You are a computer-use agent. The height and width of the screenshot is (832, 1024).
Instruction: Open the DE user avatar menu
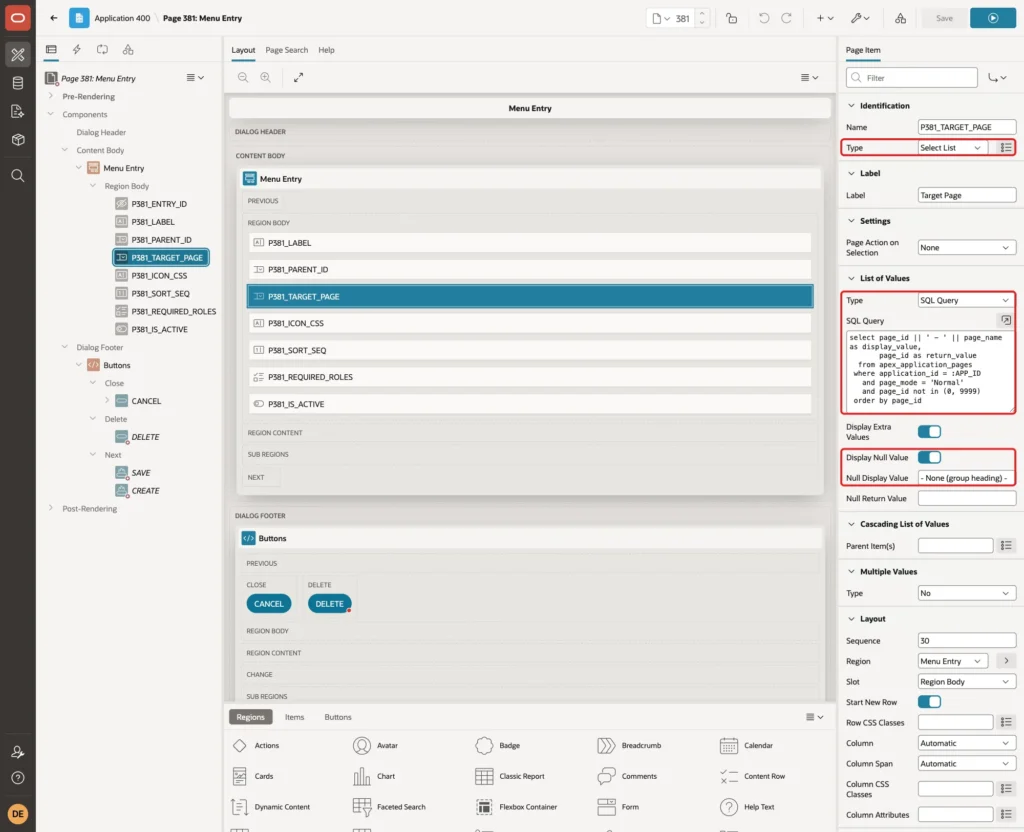click(18, 814)
